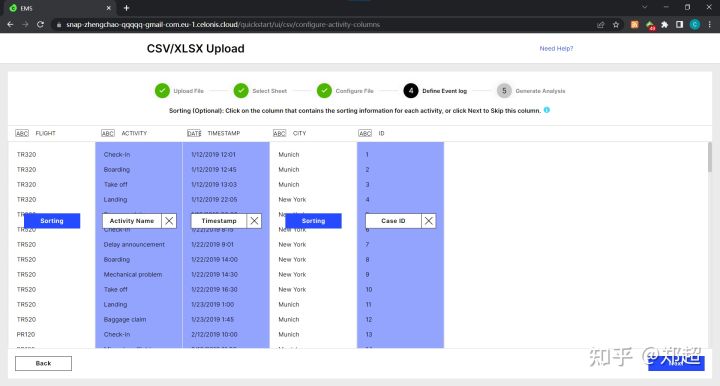720x386 pixels.
Task: Select the 2/12/2019 10:00 timestamp cell
Action: [214, 335]
